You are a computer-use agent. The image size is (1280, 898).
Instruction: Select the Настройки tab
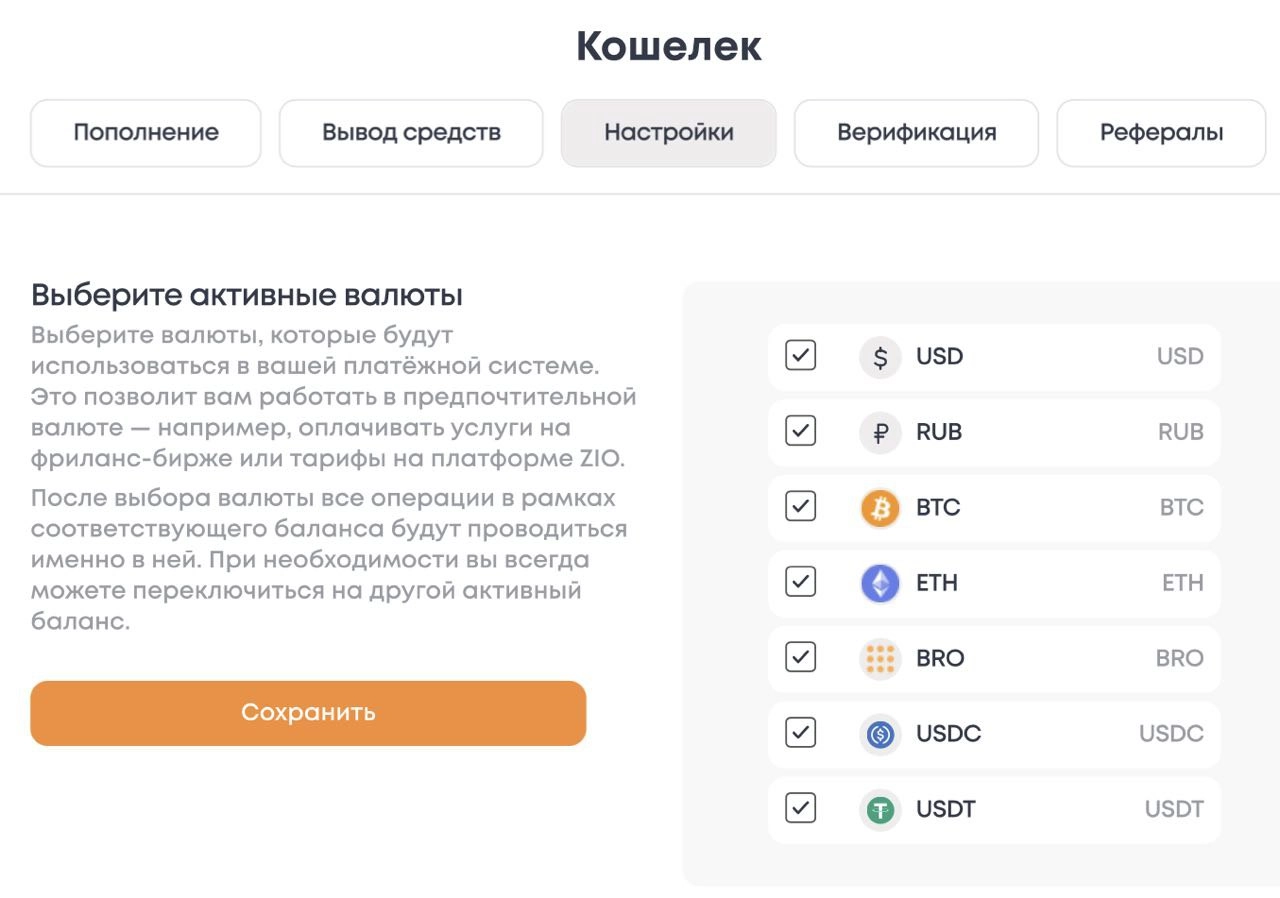coord(669,133)
